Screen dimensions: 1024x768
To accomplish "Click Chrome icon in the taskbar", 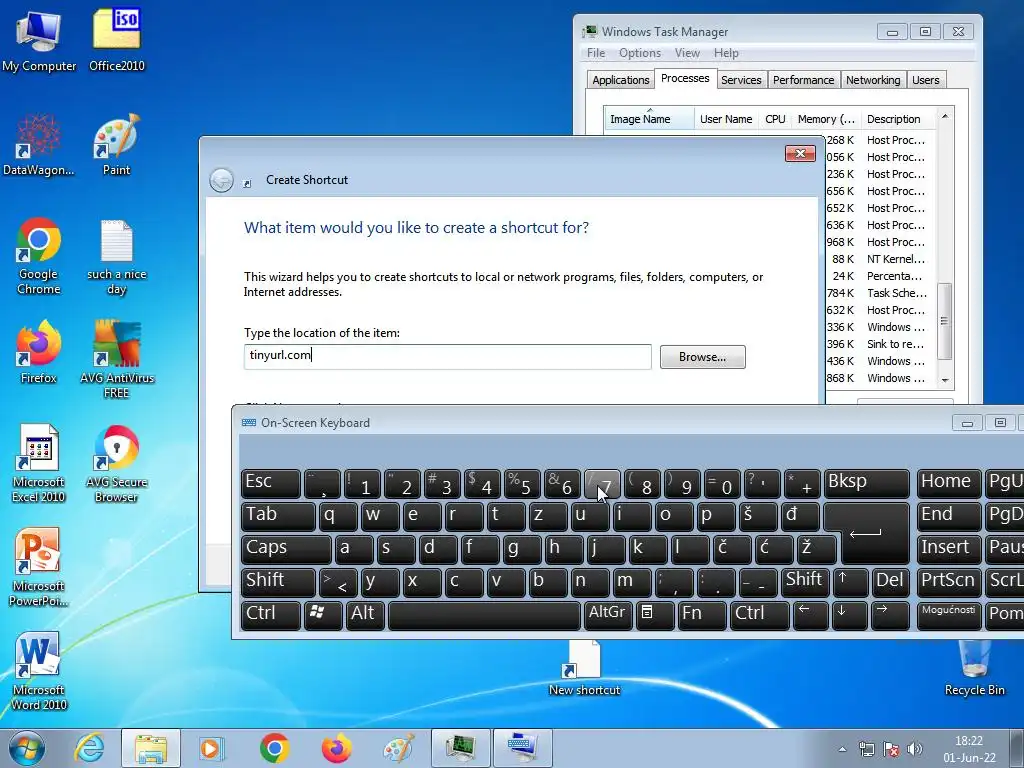I will tap(274, 748).
